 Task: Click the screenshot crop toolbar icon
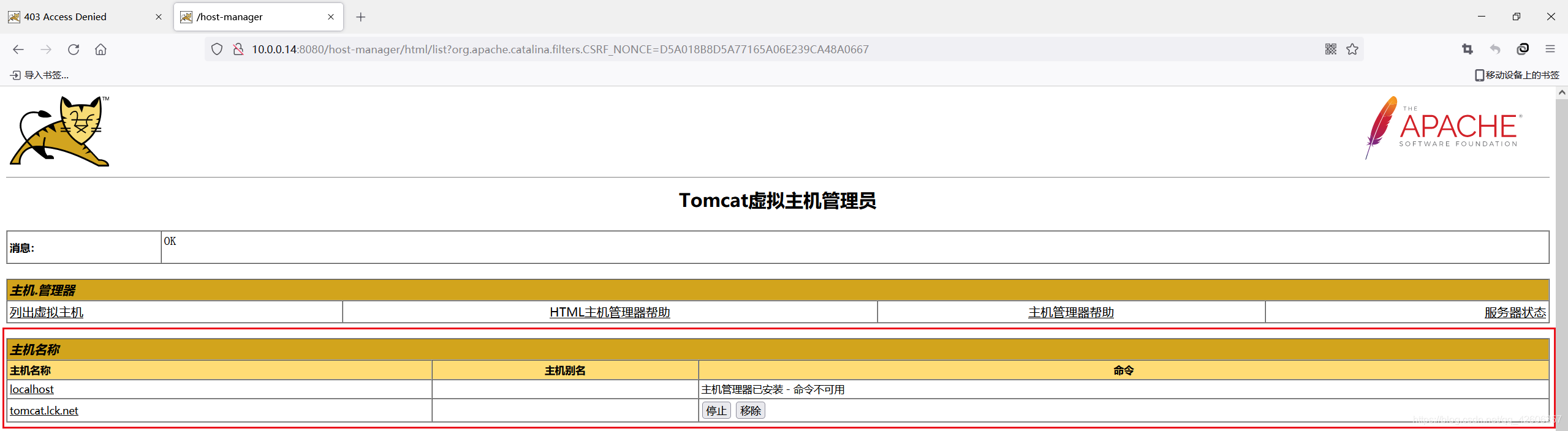(1468, 50)
